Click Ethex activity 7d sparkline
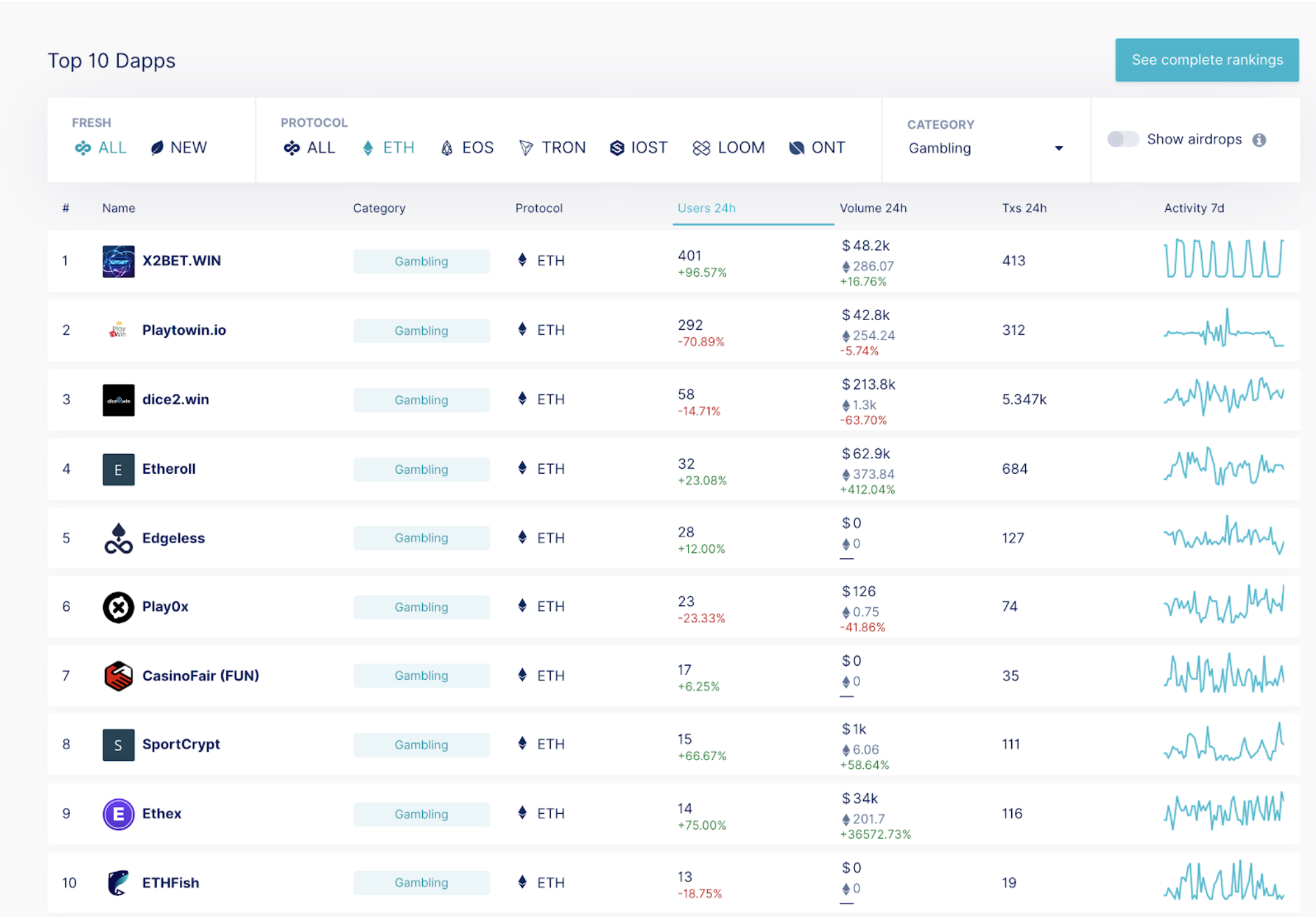 (x=1224, y=811)
